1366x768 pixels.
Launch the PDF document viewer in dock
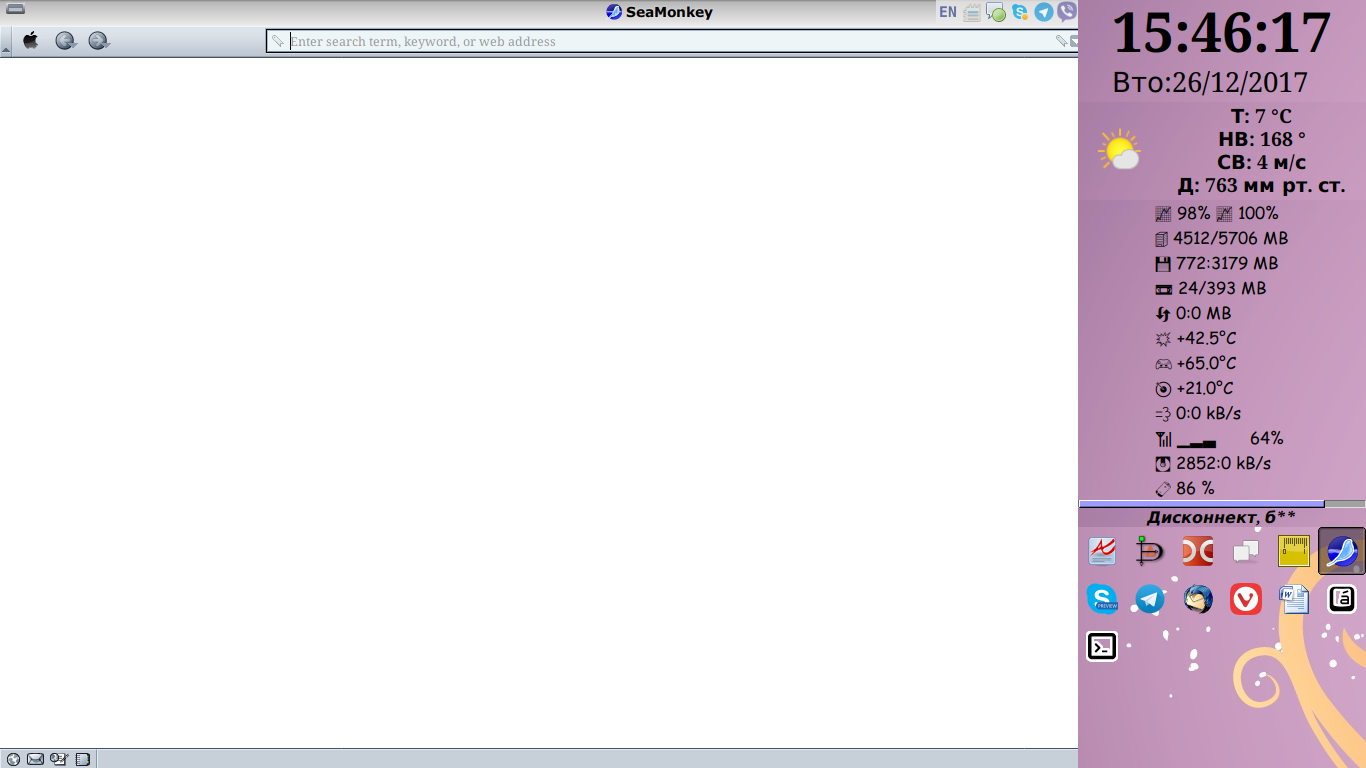click(1102, 551)
